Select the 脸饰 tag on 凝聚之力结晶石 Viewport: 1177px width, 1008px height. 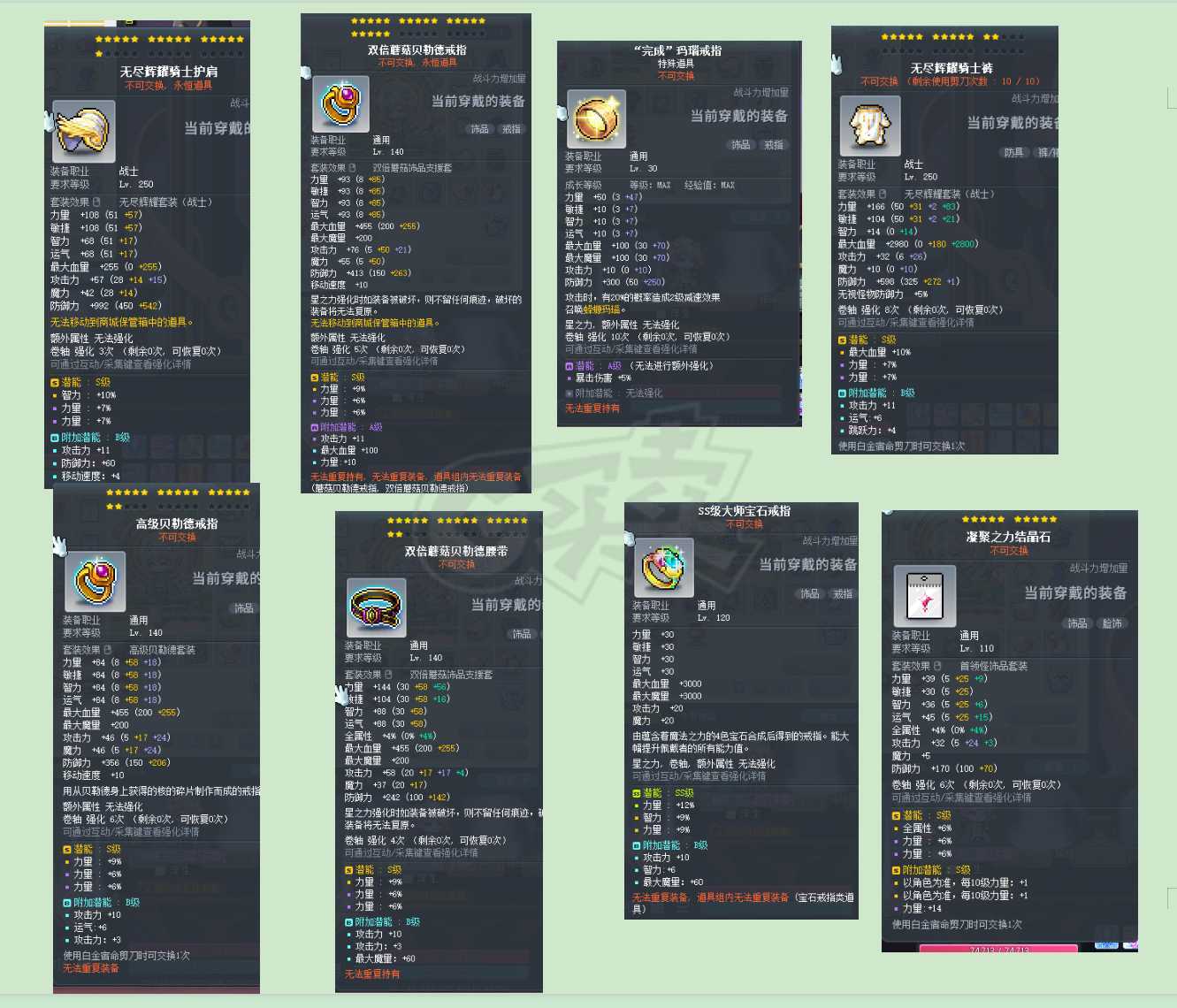1112,623
